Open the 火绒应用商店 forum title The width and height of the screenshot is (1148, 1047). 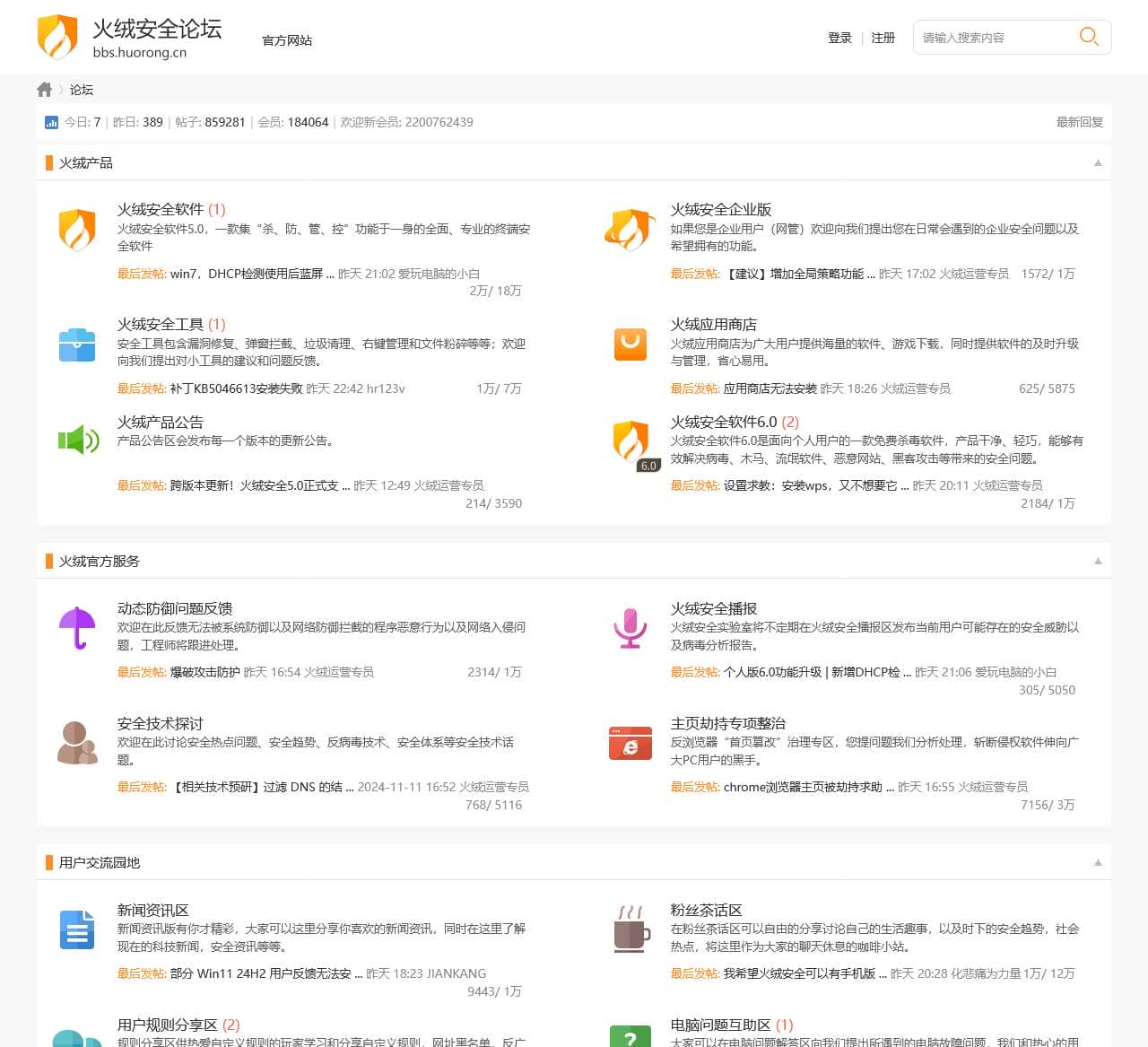point(714,324)
